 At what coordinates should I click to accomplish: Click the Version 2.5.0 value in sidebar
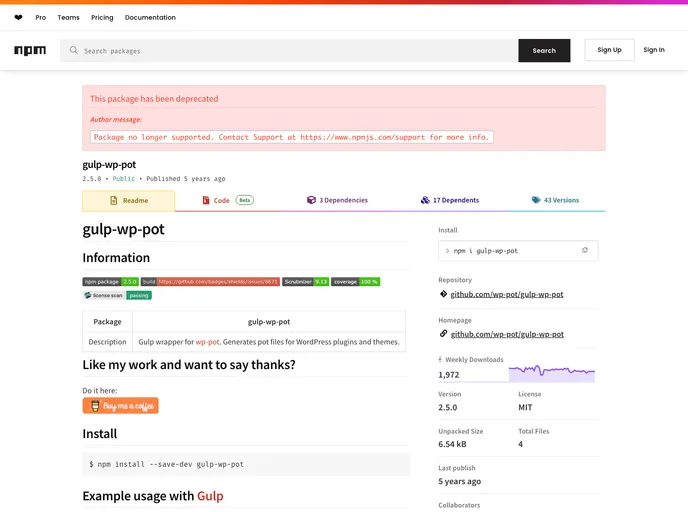(x=448, y=407)
